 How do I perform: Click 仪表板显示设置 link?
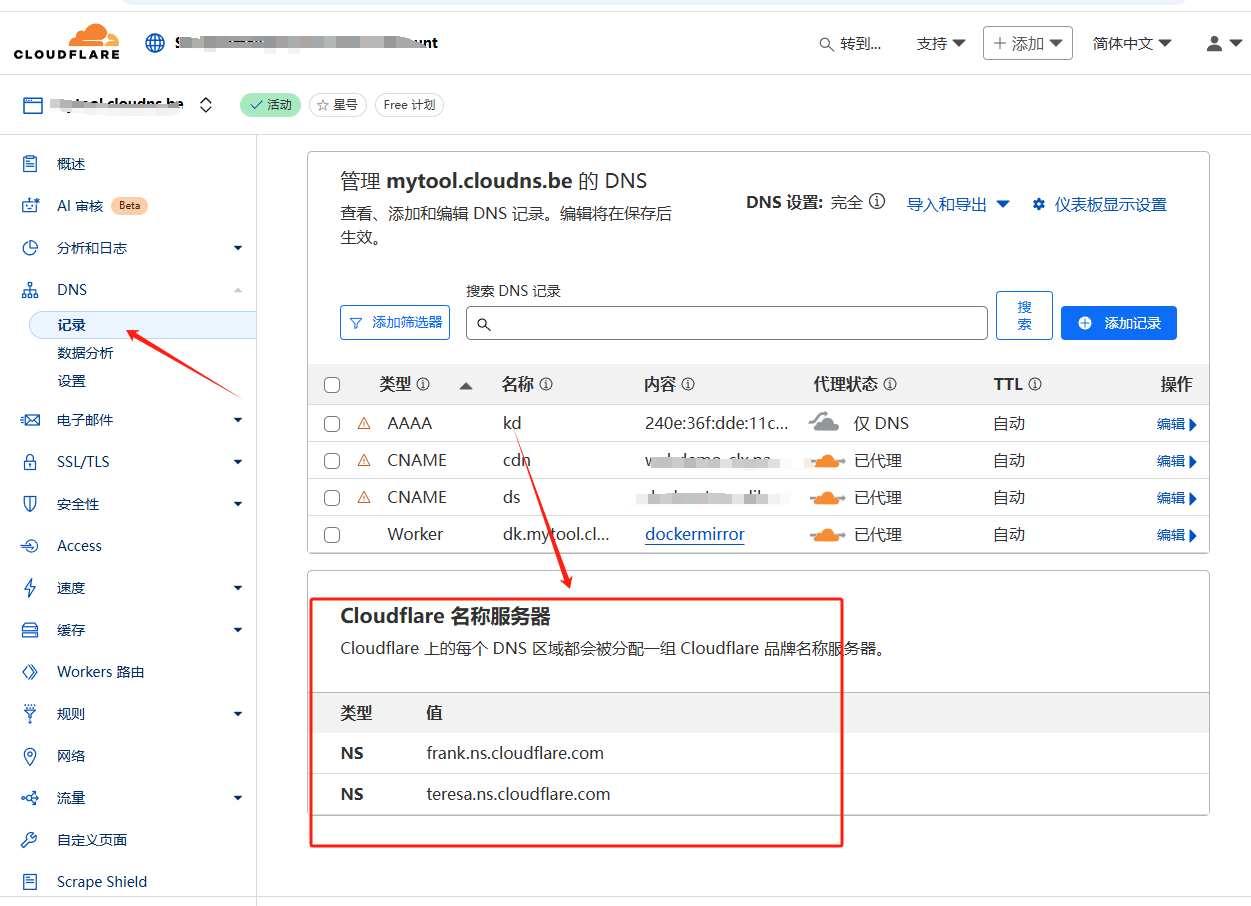click(x=1110, y=204)
